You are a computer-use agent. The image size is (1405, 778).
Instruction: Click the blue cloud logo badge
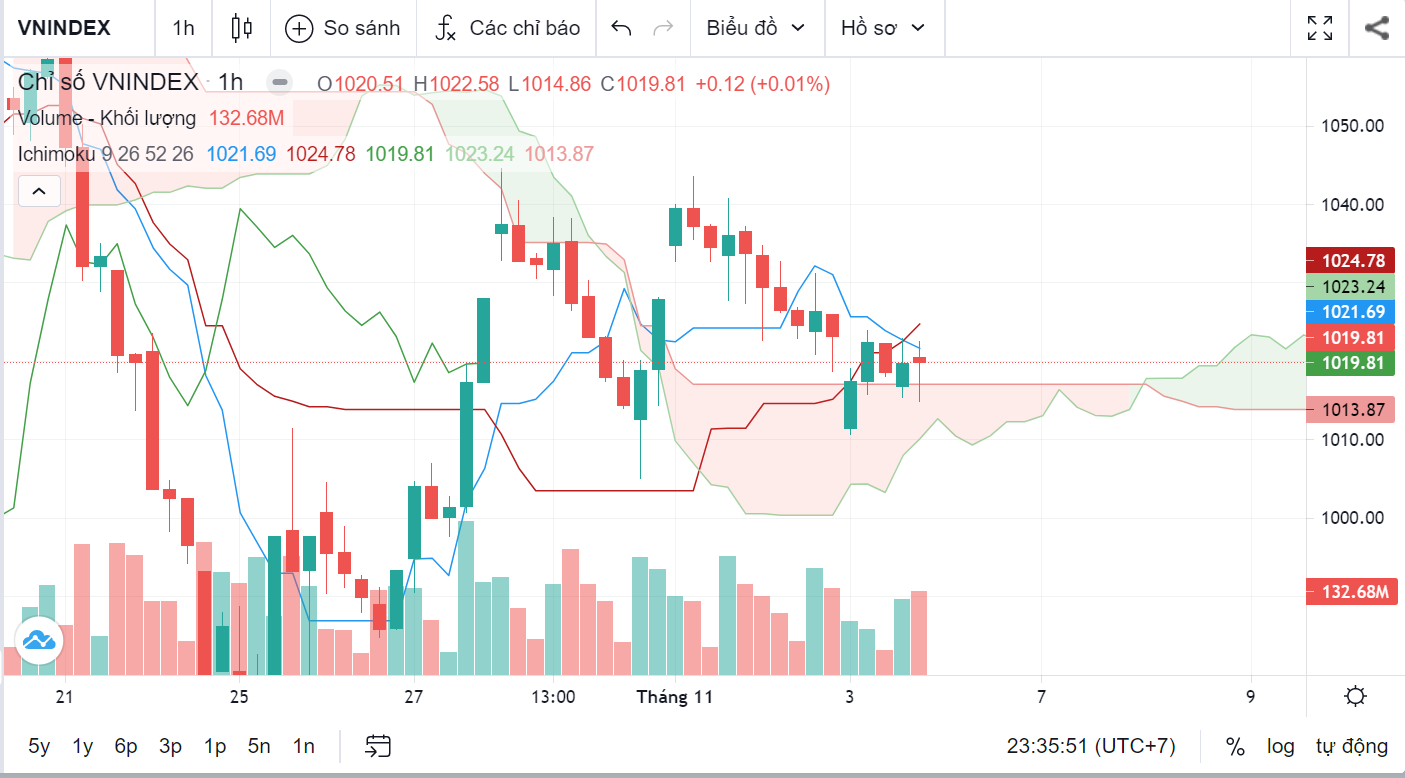(x=38, y=640)
